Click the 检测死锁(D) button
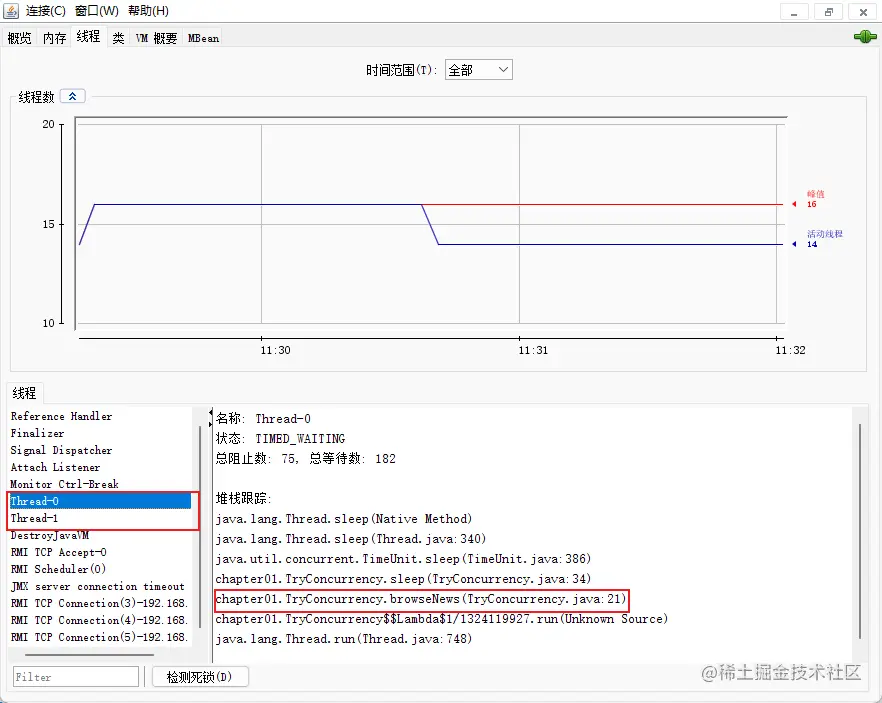 click(200, 677)
